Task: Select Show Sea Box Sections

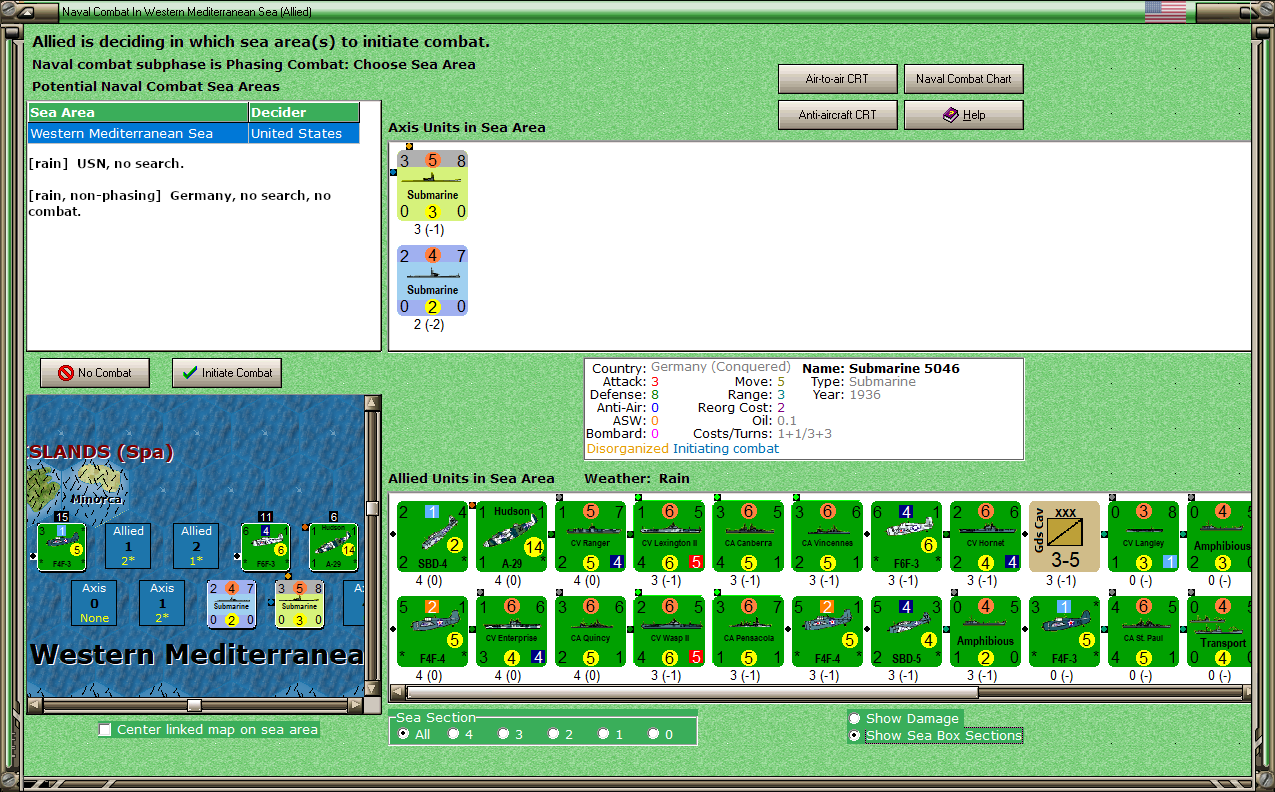Action: click(x=935, y=735)
